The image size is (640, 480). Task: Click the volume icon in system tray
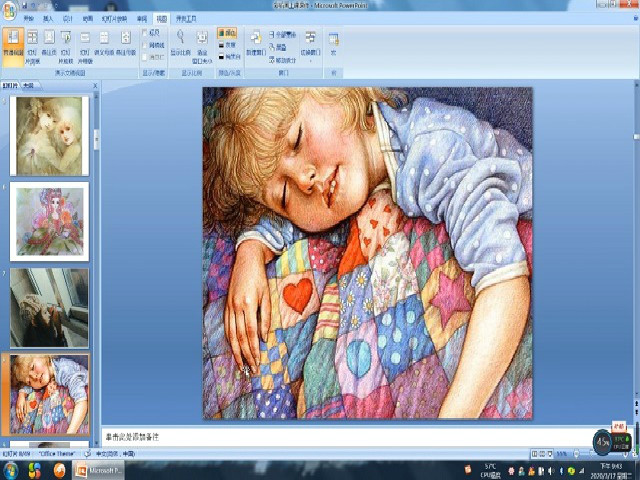(551, 471)
